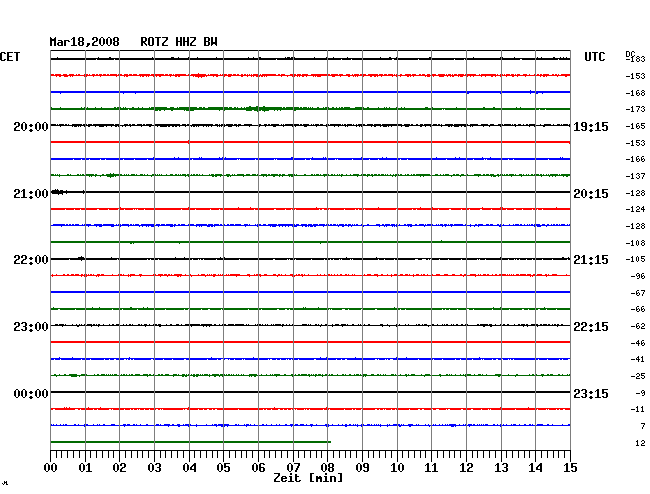Click minute tick label "07"
The width and height of the screenshot is (650, 494).
tap(293, 468)
